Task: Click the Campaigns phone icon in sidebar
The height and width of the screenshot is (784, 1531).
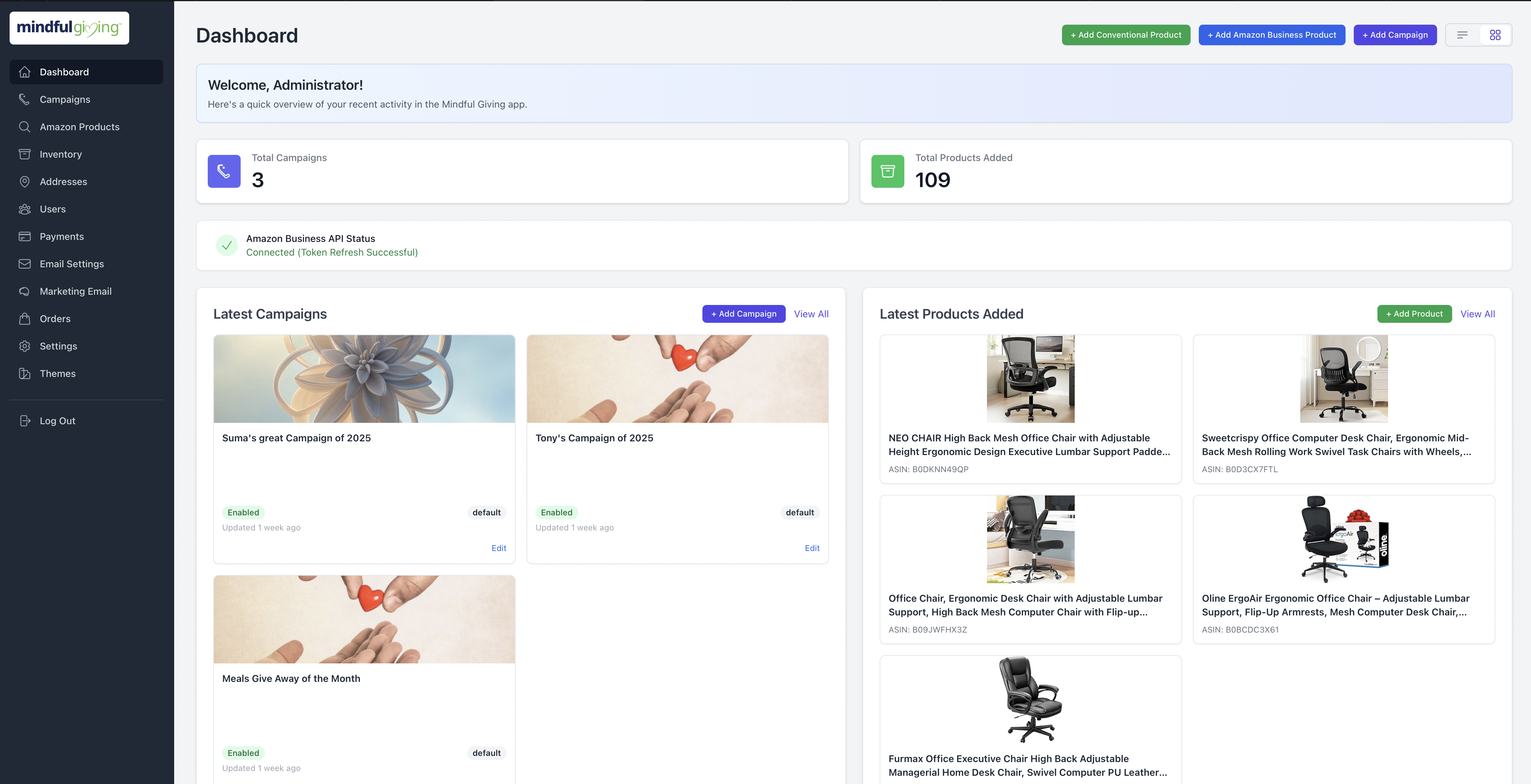Action: pyautogui.click(x=24, y=99)
